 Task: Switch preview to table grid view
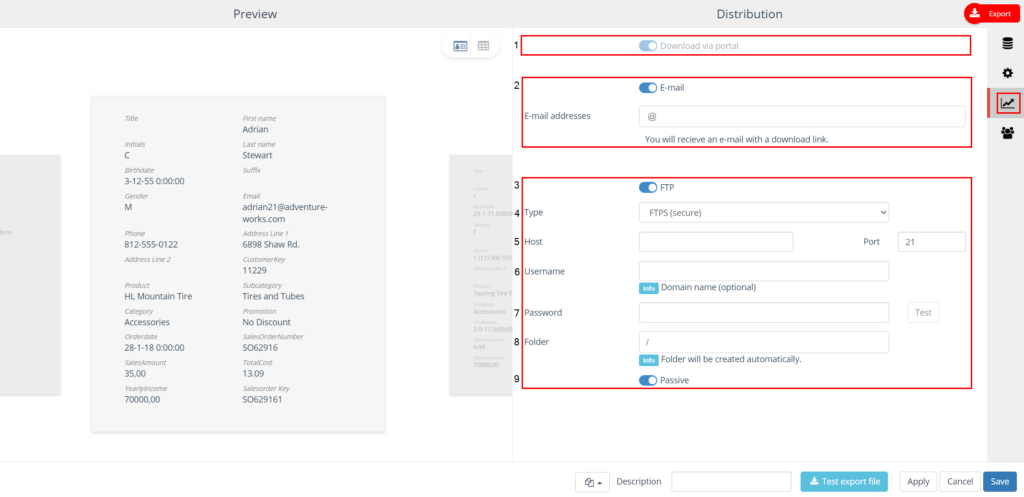tap(483, 46)
